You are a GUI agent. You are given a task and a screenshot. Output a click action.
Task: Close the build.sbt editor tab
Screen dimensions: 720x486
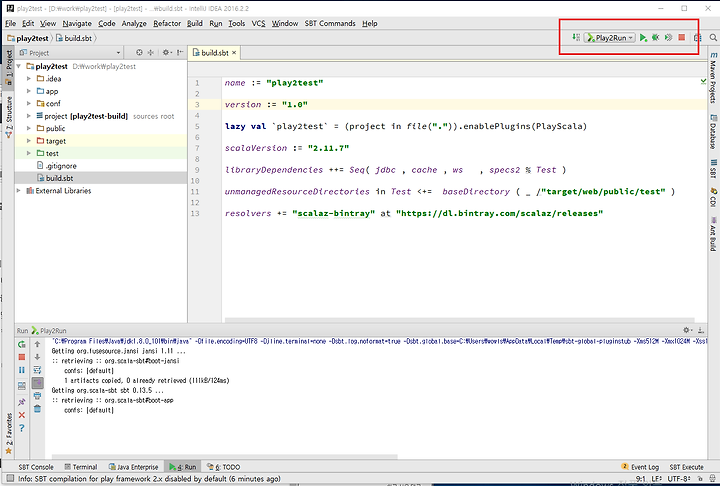coord(234,53)
